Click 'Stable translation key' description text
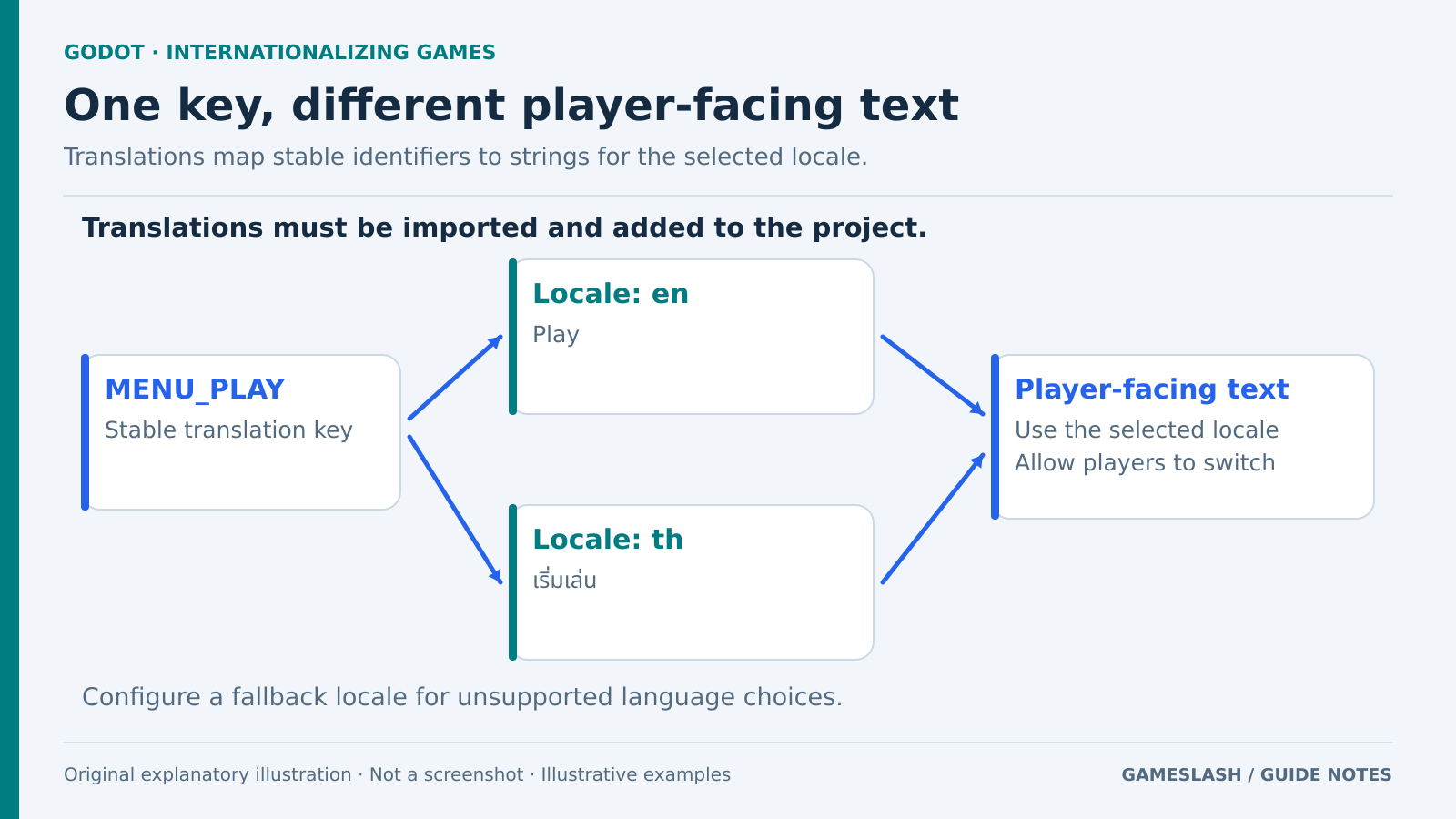The image size is (1456, 819). pyautogui.click(x=228, y=430)
